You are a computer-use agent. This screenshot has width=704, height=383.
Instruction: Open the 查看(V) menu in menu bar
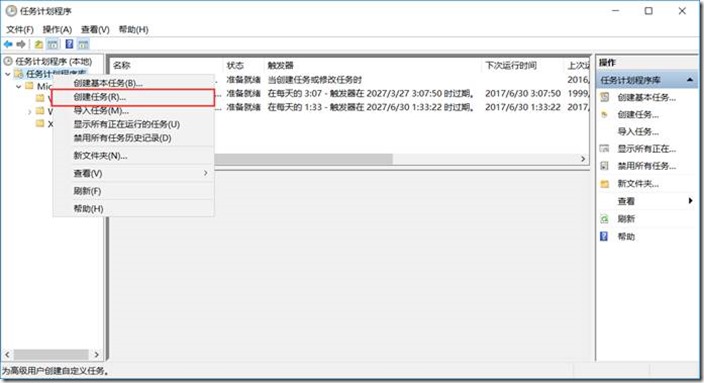point(95,30)
